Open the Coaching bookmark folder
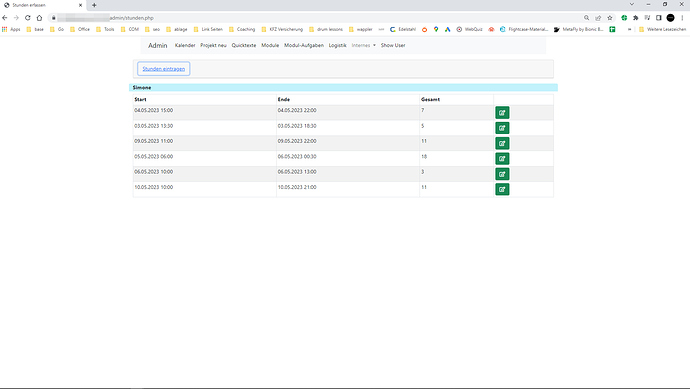690x389 pixels. click(242, 29)
